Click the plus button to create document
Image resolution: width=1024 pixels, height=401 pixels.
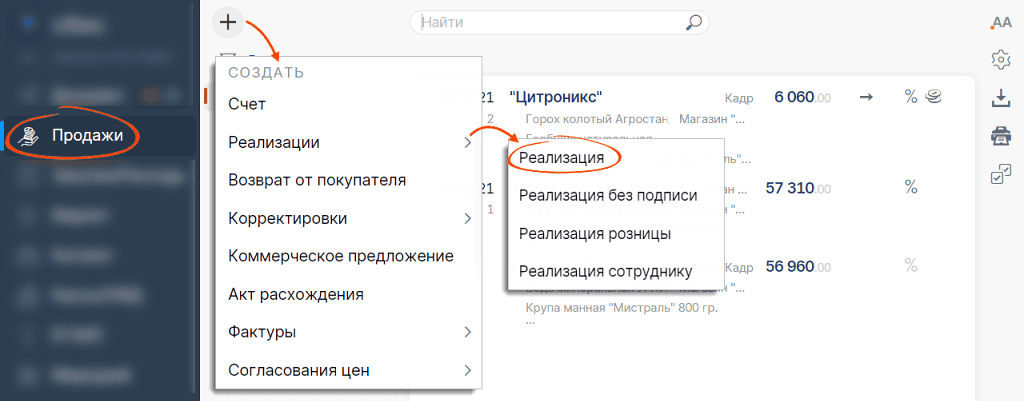[228, 21]
